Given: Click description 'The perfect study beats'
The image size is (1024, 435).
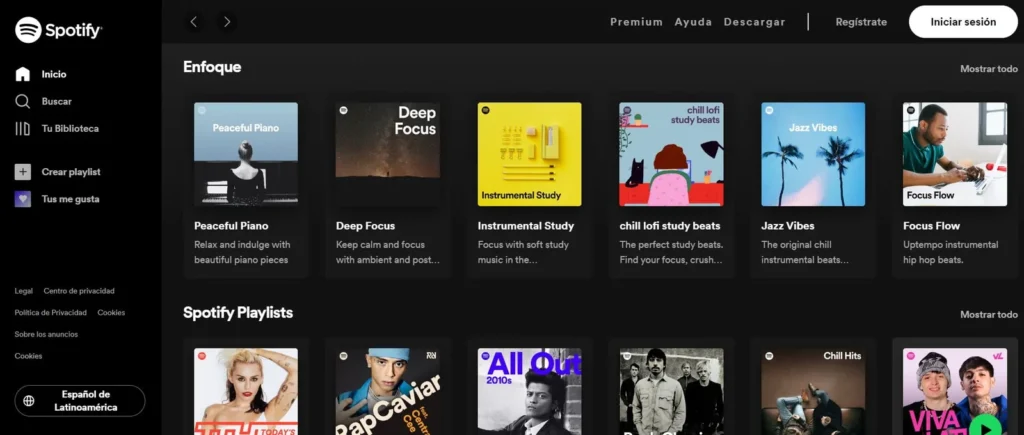Looking at the screenshot, I should click(x=671, y=252).
